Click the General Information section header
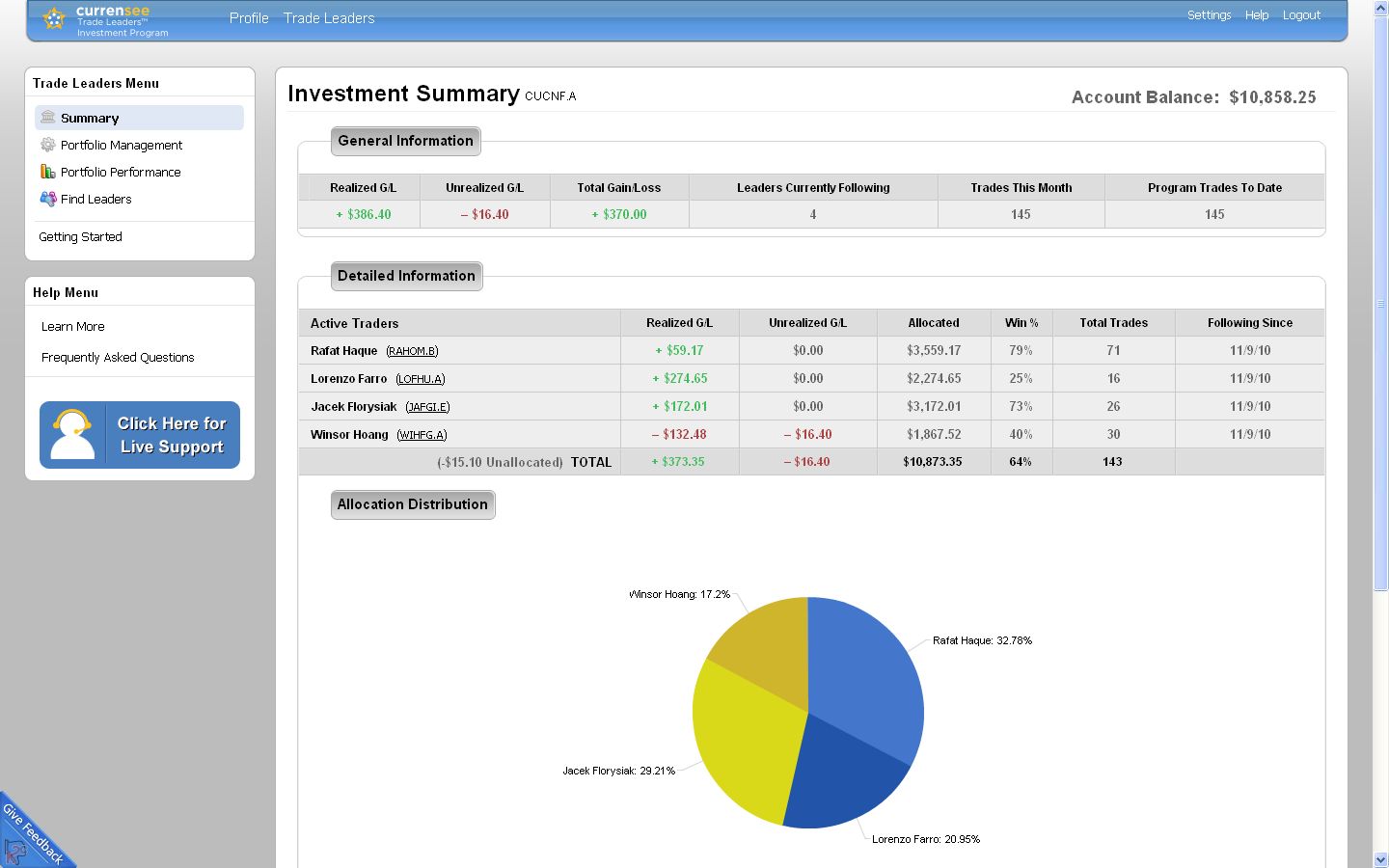This screenshot has height=868, width=1389. coord(405,141)
